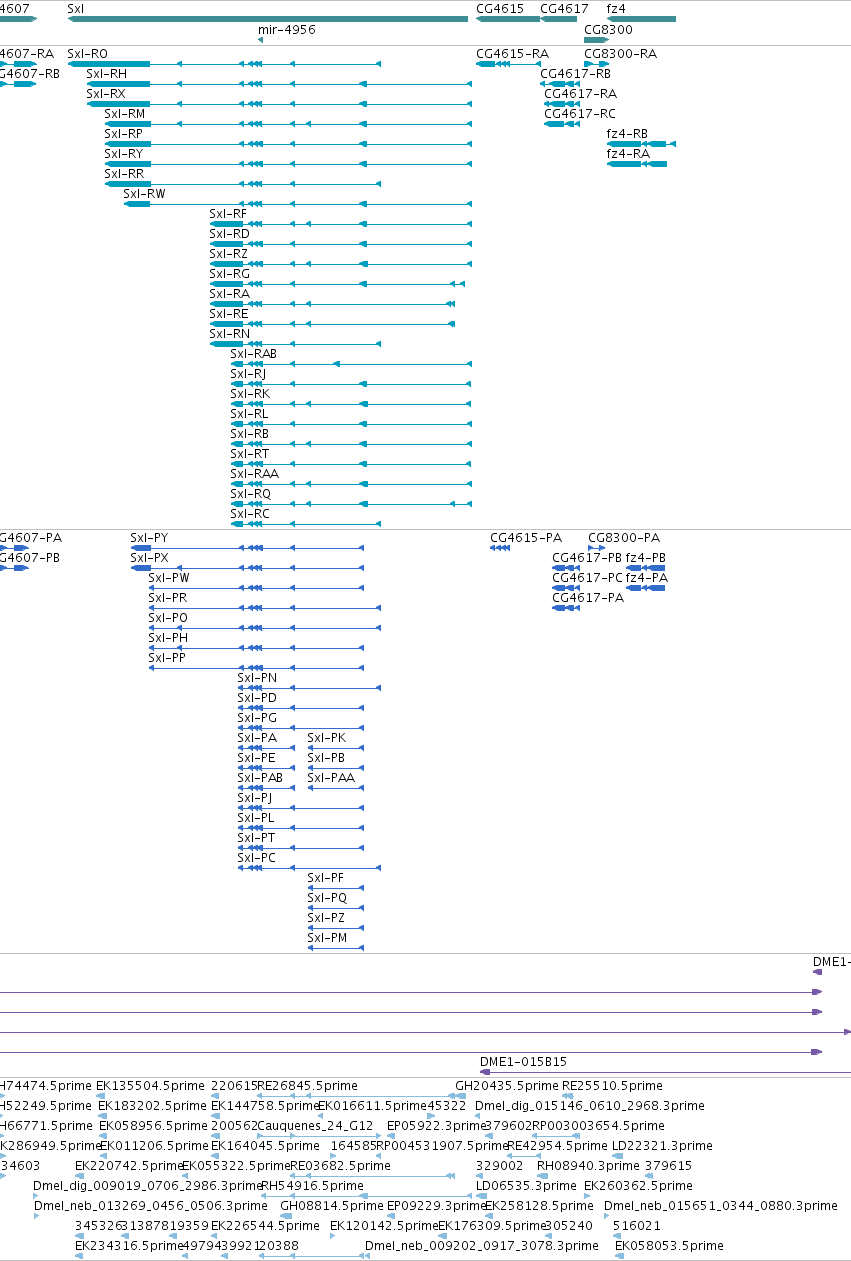Select the RH08940.3prime EST
This screenshot has height=1261, width=851.
click(x=588, y=1166)
